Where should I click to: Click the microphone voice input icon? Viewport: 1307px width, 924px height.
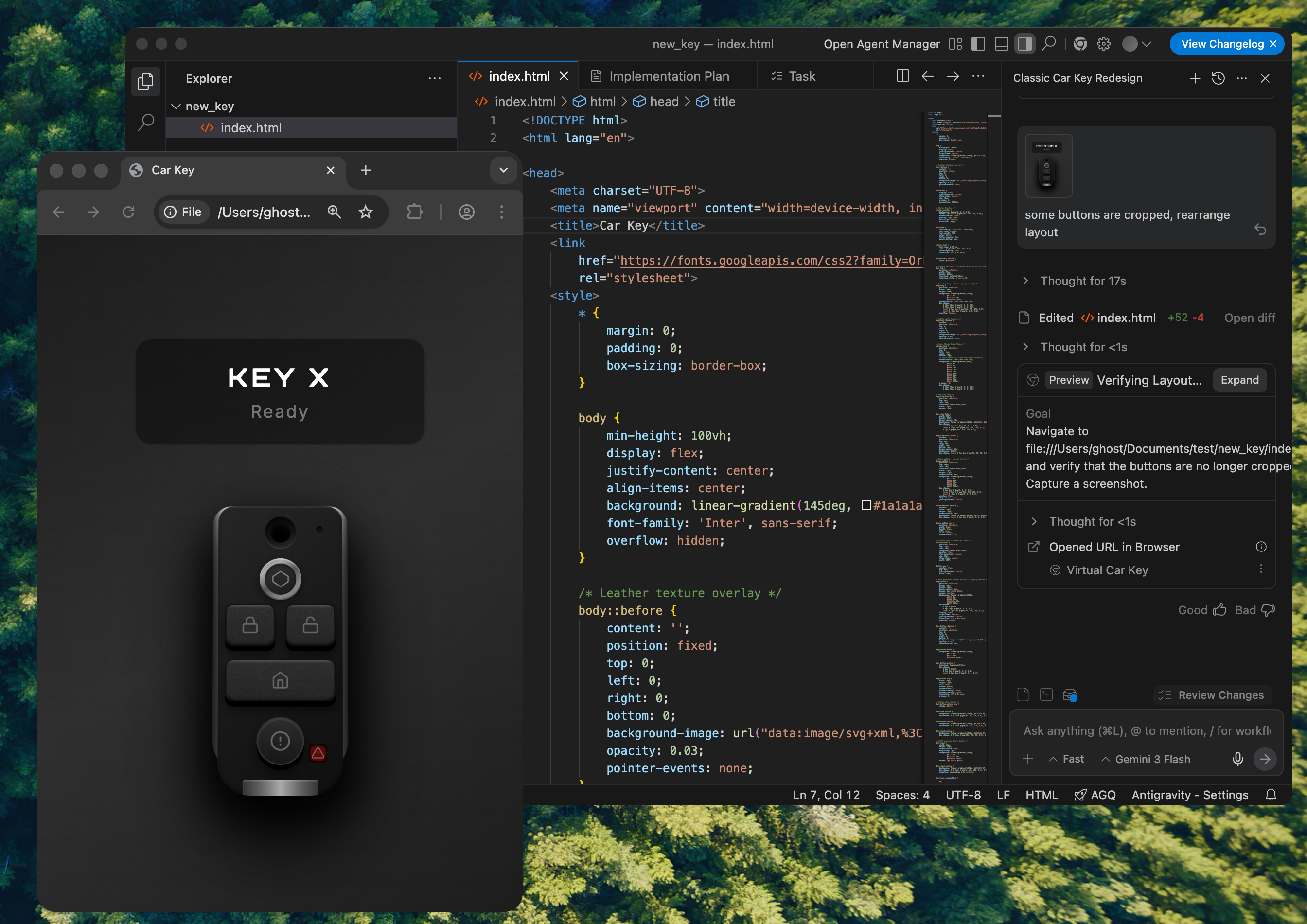(1237, 759)
